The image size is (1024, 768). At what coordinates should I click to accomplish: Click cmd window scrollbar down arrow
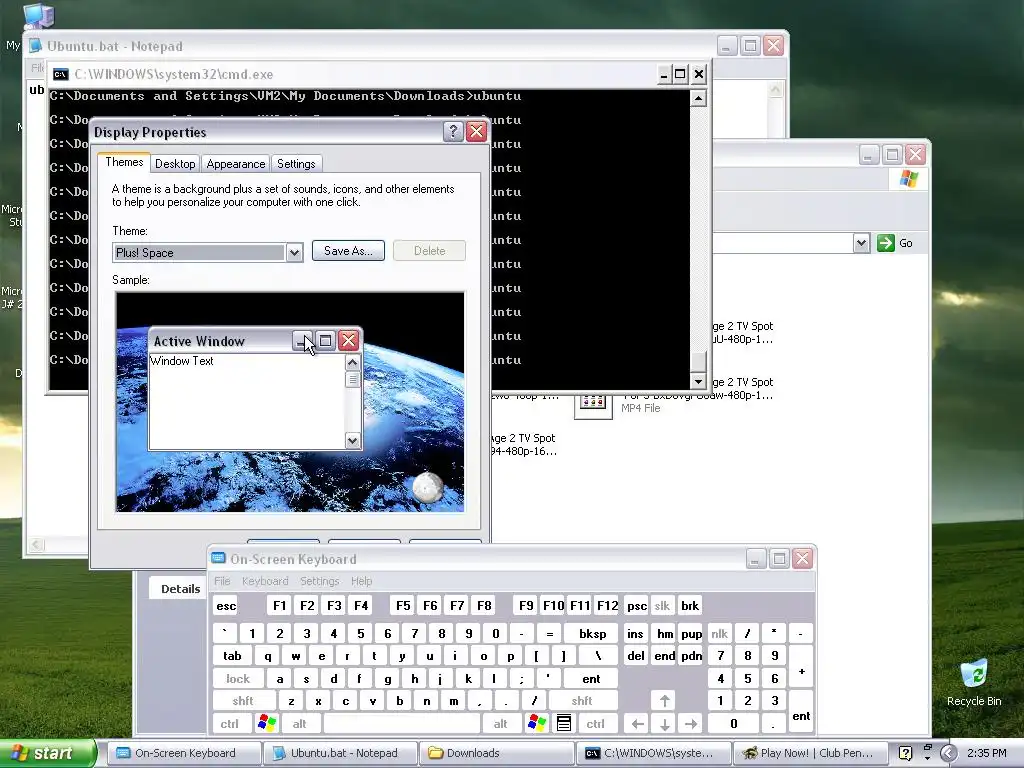point(698,381)
